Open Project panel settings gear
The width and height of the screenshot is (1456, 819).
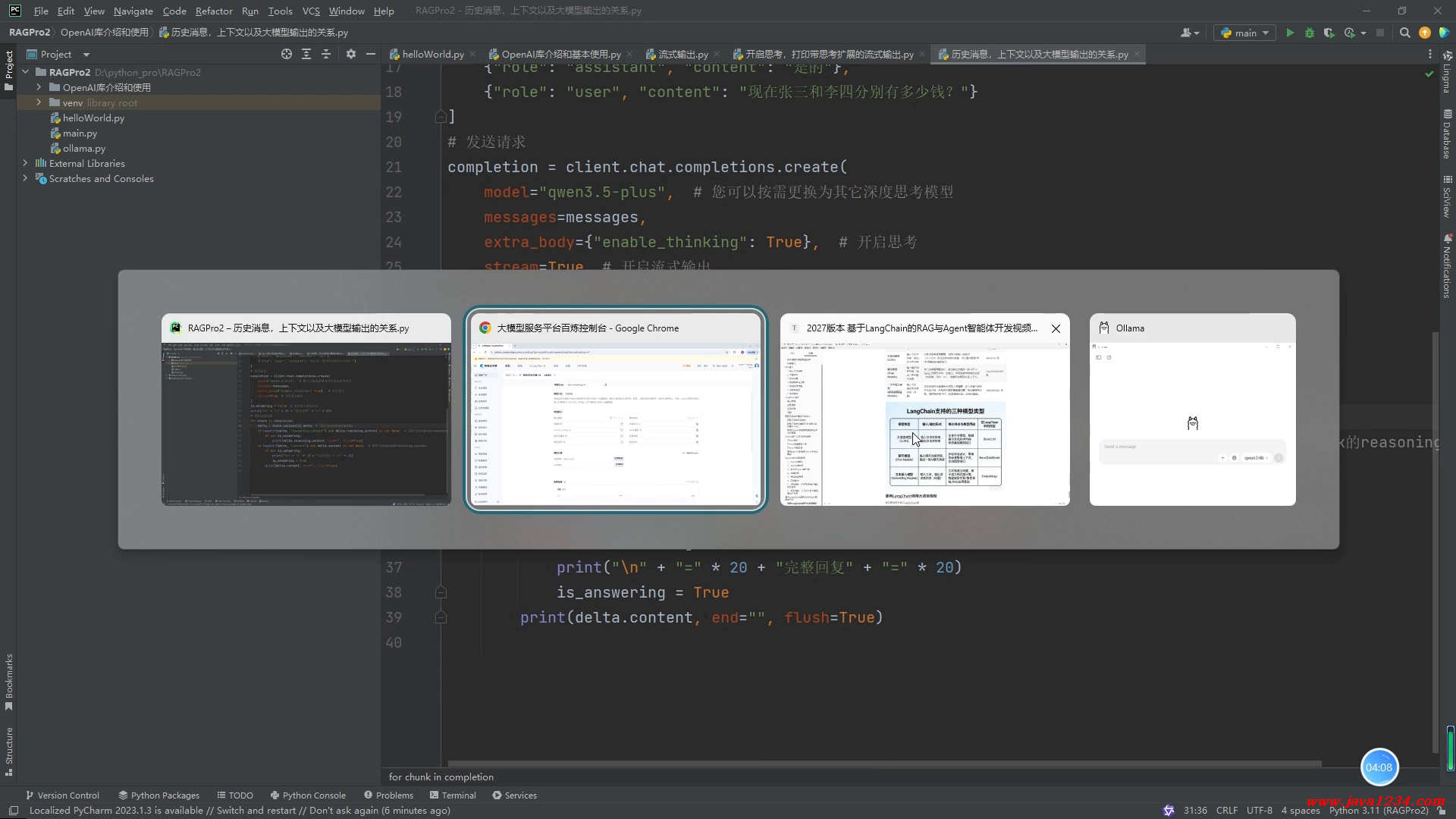click(x=350, y=54)
